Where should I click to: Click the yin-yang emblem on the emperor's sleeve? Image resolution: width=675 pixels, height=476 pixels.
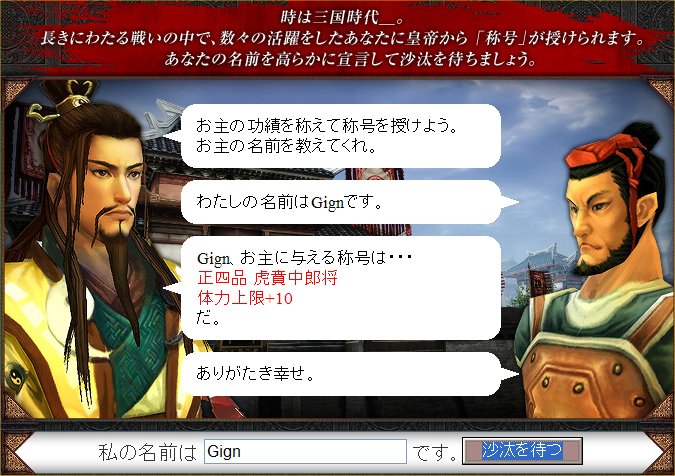pos(15,377)
